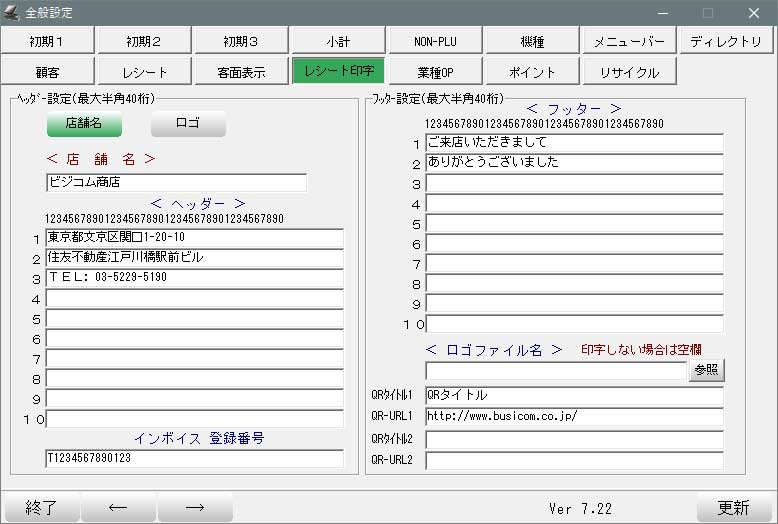778x524 pixels.
Task: Select the ディレクトリ tab
Action: pyautogui.click(x=726, y=41)
